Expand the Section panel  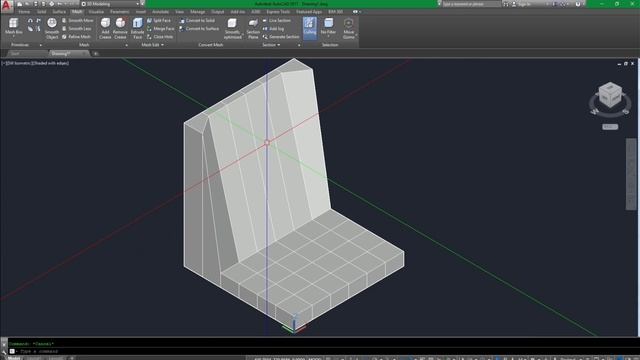(271, 45)
